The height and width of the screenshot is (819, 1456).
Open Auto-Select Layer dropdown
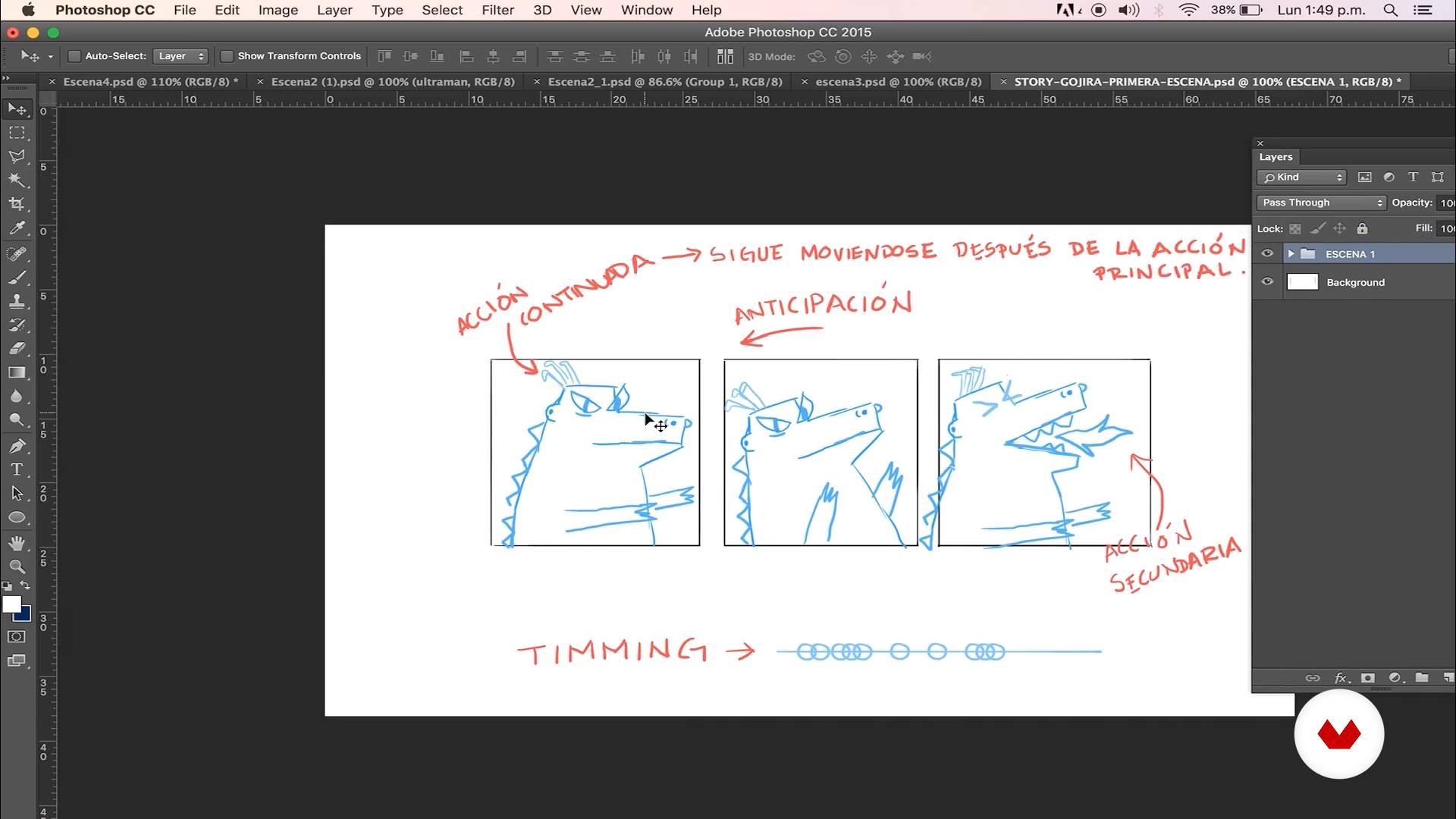point(180,56)
